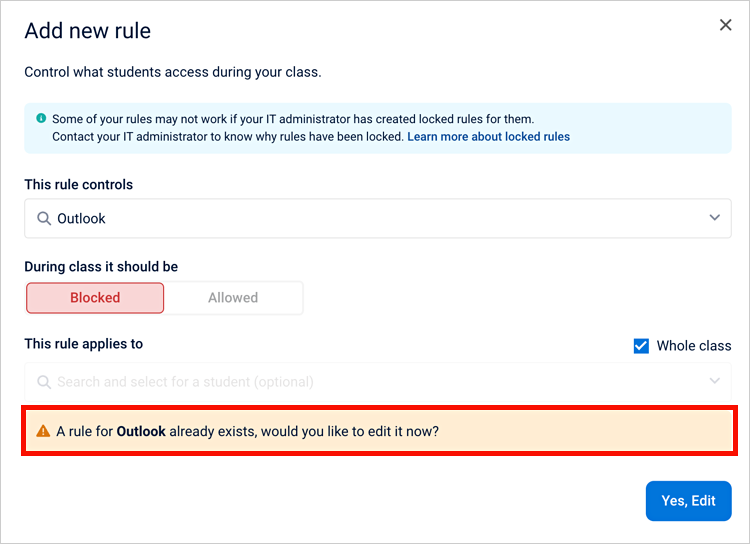Click the orange warning triangle icon
This screenshot has height=544, width=750.
click(x=43, y=431)
